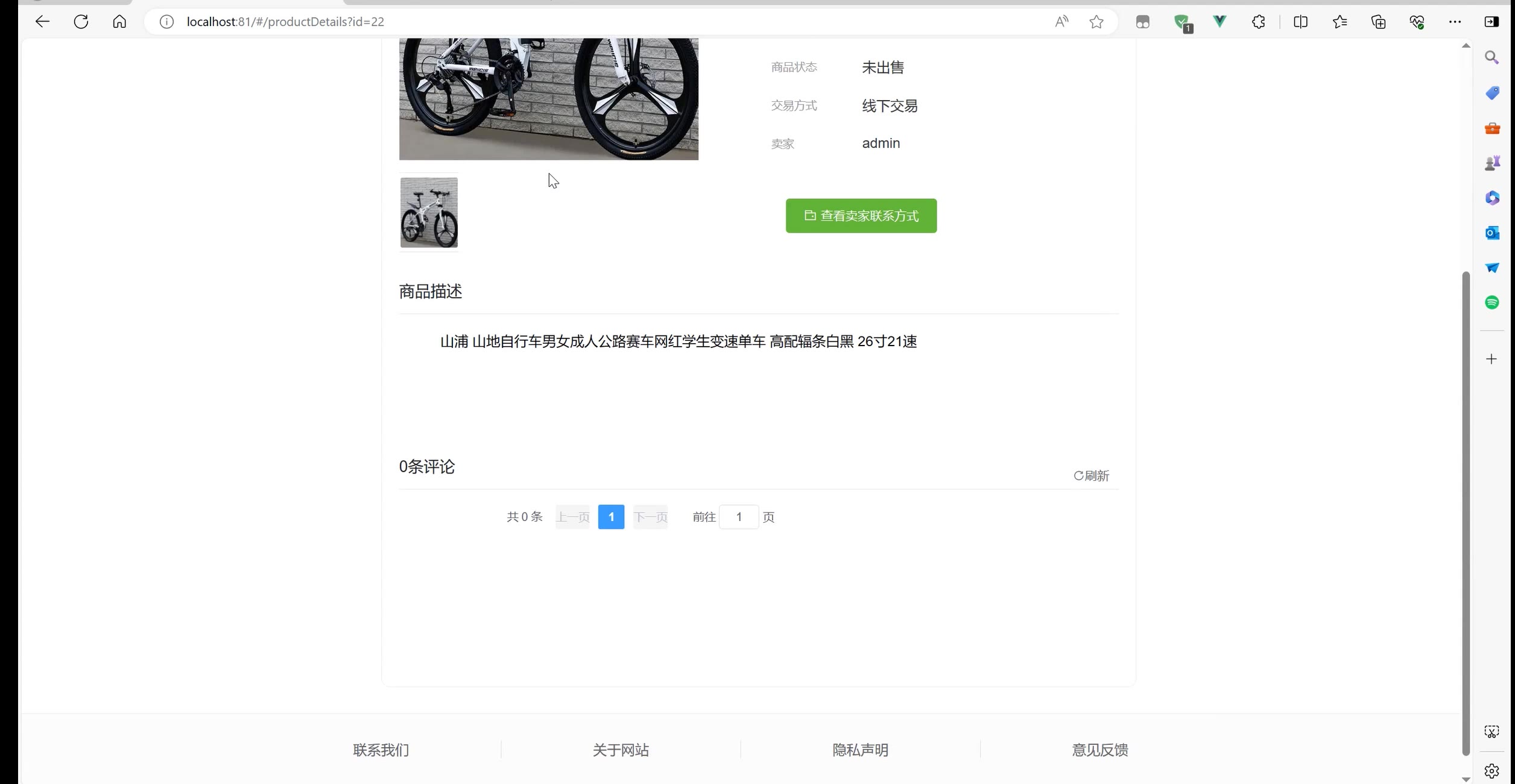1515x784 pixels.
Task: Click 上一页 previous page button
Action: point(572,517)
